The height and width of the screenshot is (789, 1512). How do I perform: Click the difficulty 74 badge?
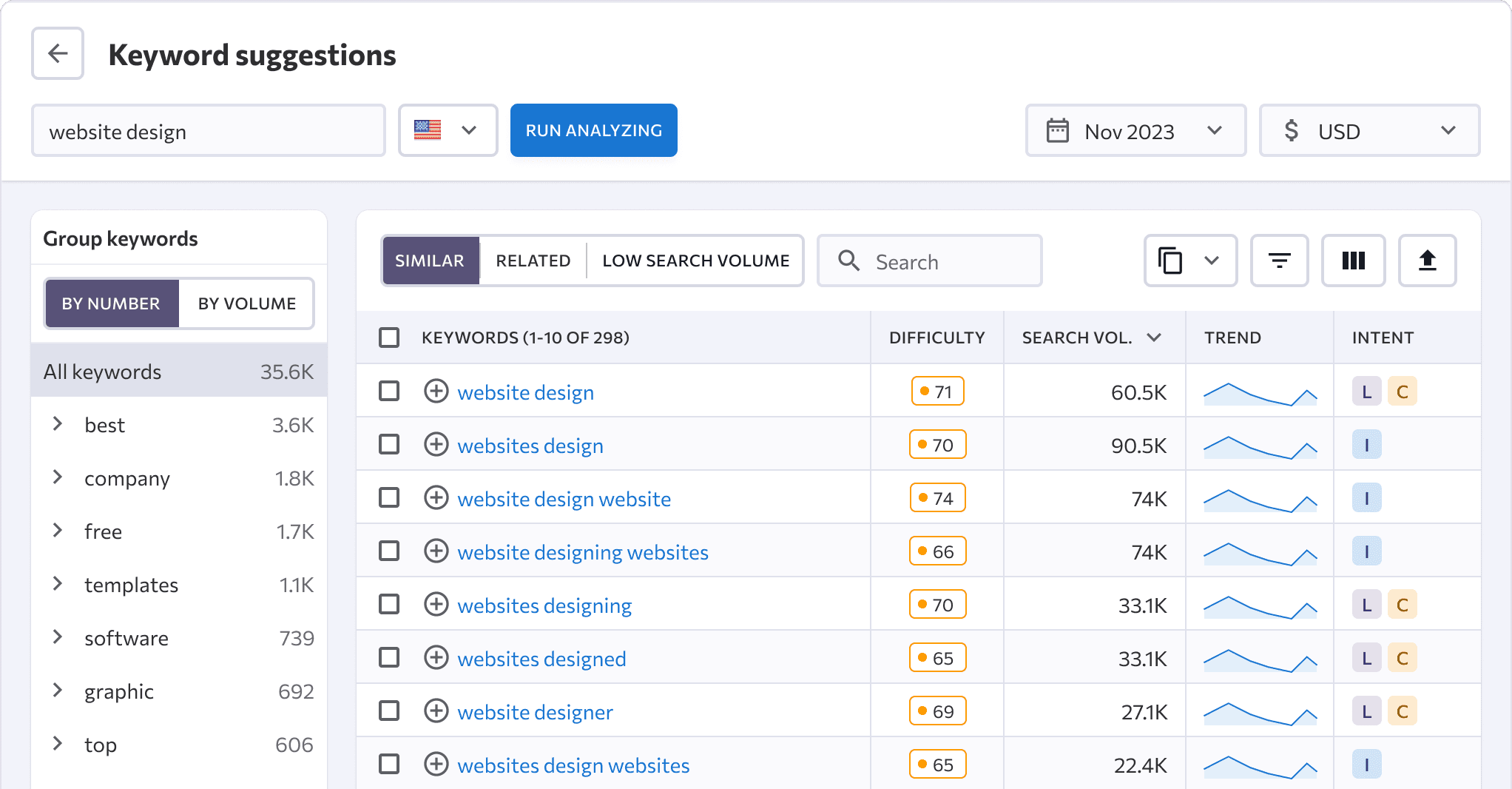tap(937, 498)
